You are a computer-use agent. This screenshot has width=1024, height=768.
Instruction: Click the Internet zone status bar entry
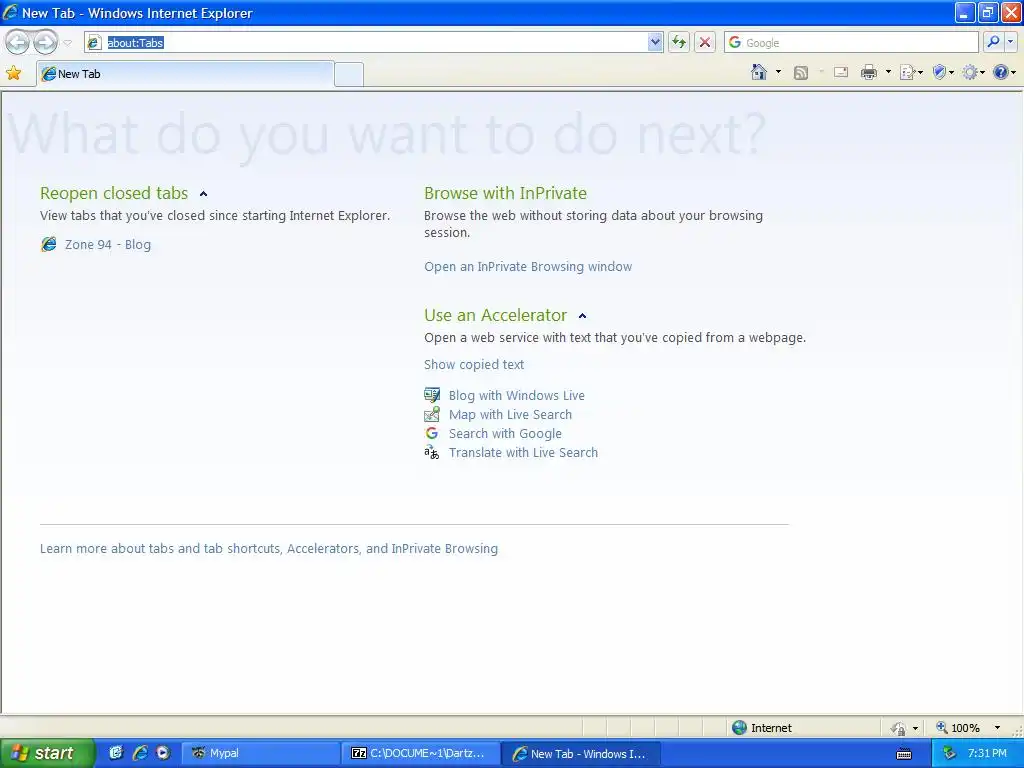762,728
